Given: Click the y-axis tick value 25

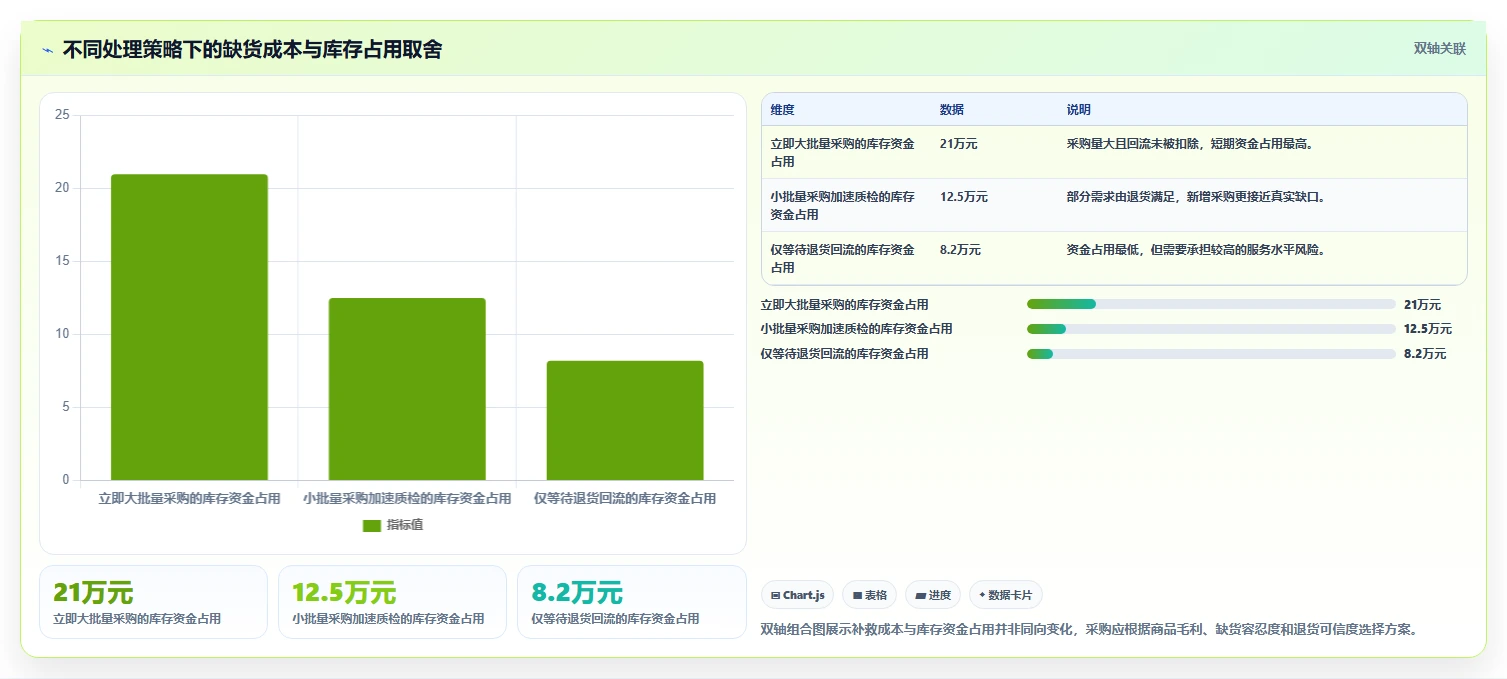Looking at the screenshot, I should pos(62,115).
